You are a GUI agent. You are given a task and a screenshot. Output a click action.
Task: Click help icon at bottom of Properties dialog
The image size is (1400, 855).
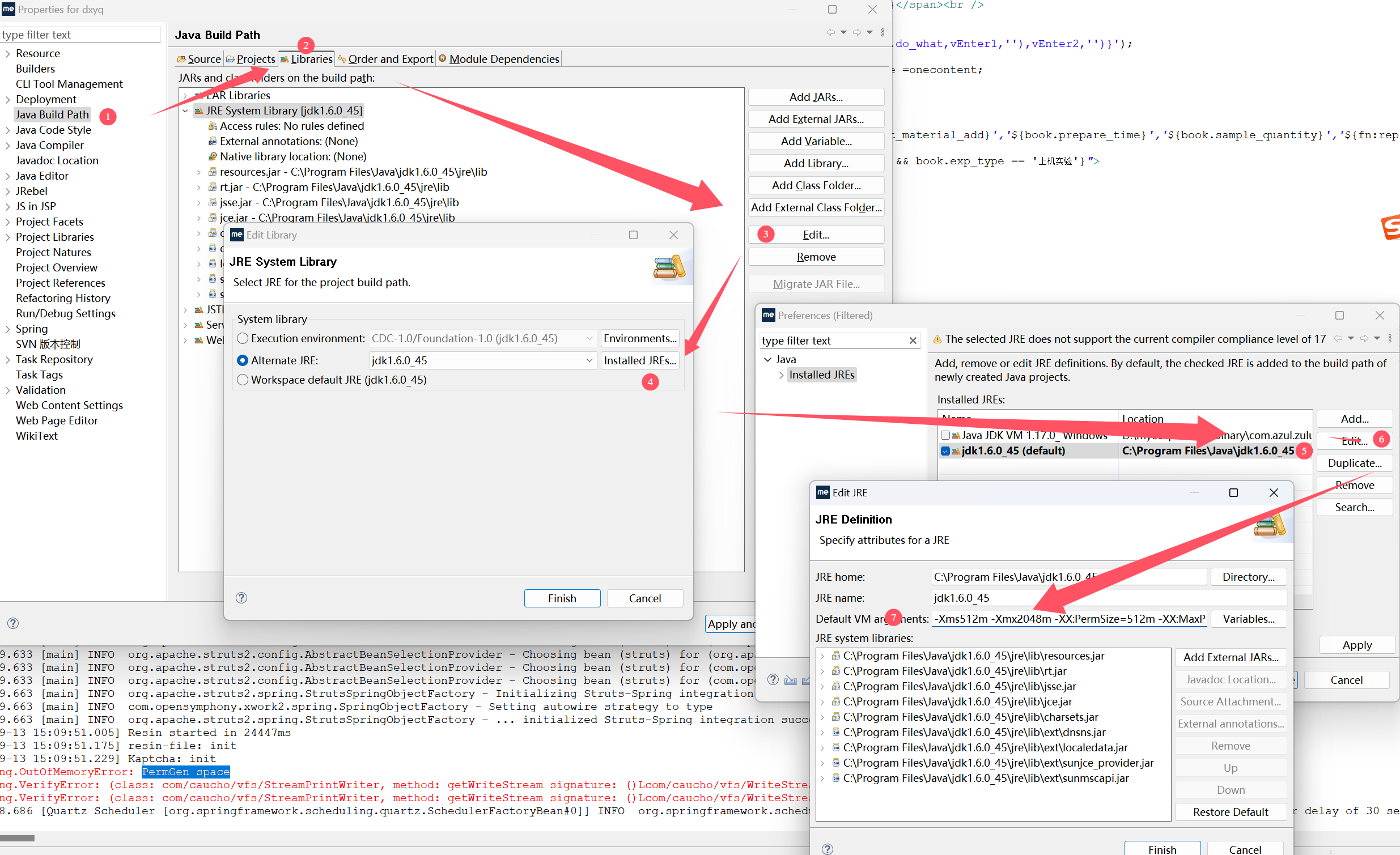tap(13, 623)
